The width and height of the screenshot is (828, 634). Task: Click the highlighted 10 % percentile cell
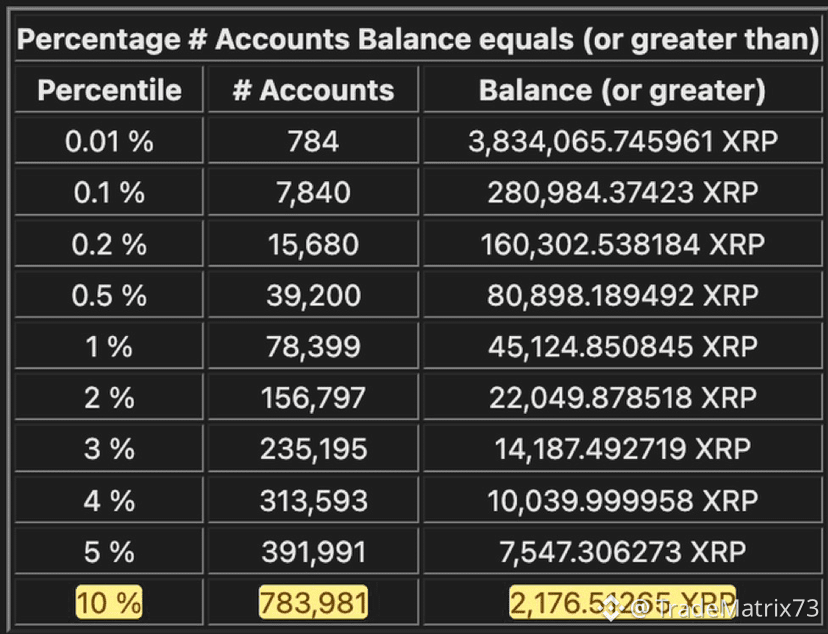tap(109, 602)
